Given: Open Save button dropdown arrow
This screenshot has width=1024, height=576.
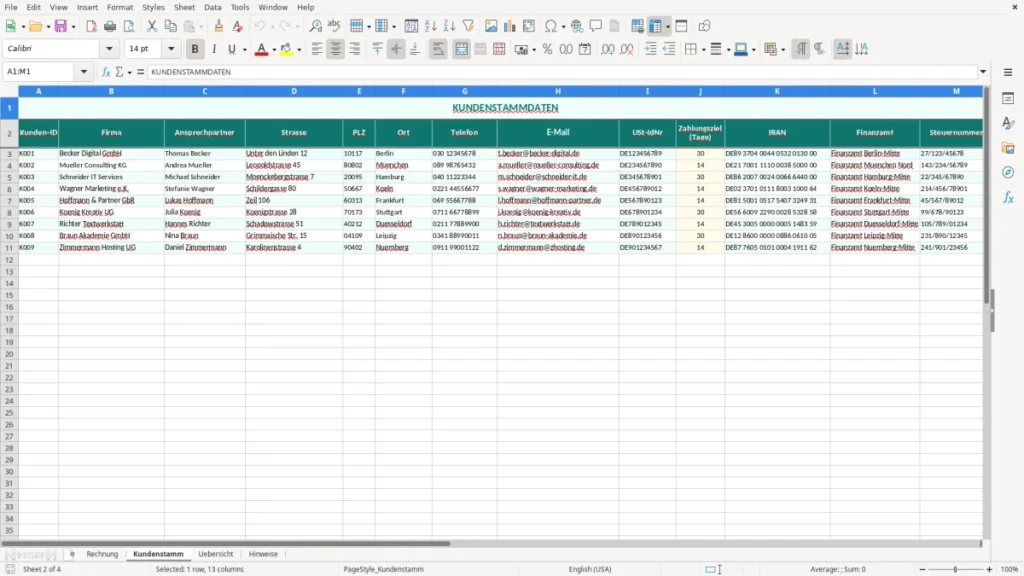Looking at the screenshot, I should point(73,27).
